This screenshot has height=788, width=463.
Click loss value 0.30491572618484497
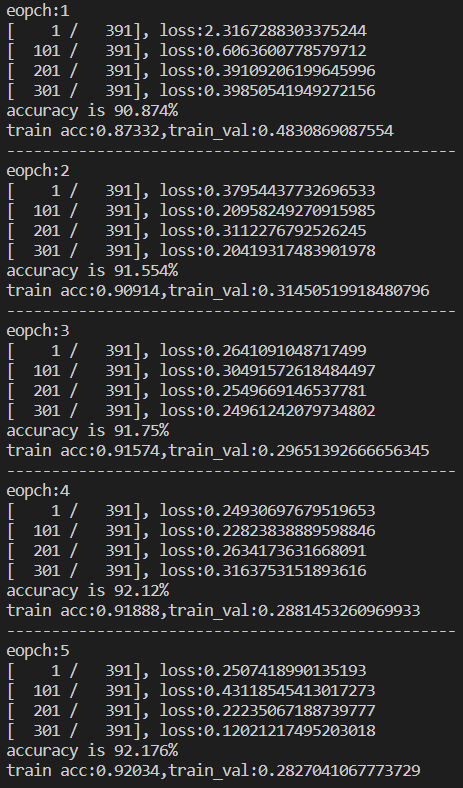click(x=290, y=370)
